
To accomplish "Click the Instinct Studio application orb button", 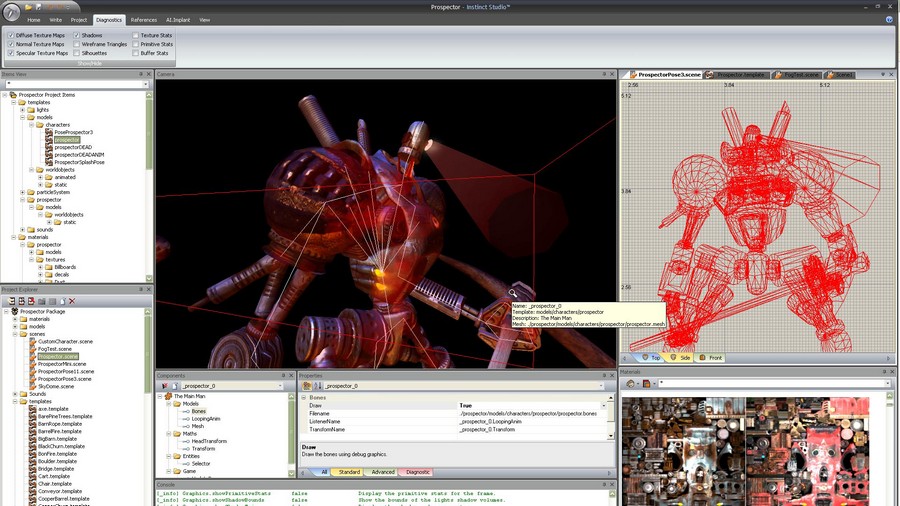I will click(x=11, y=11).
